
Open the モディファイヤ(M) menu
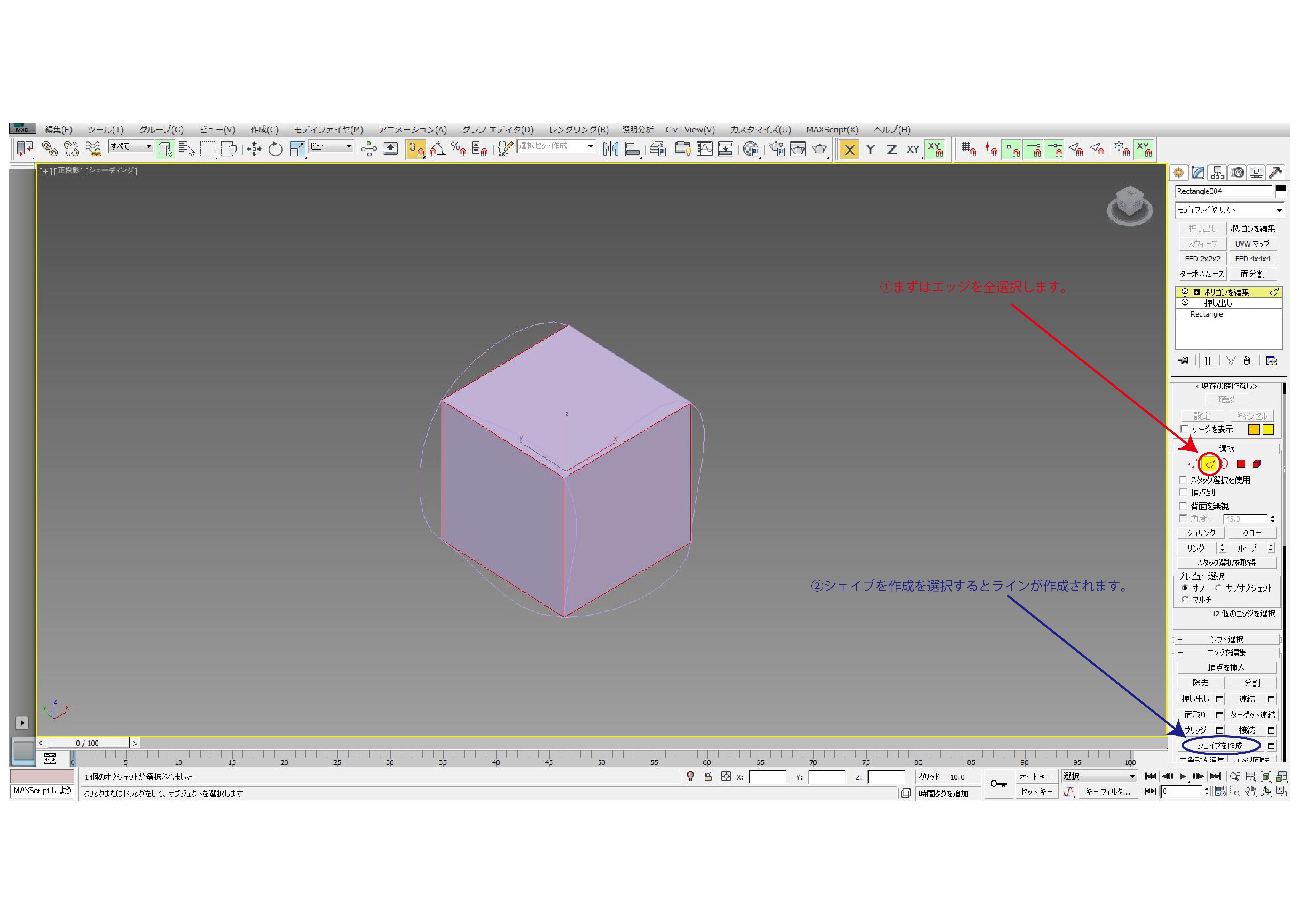tap(328, 130)
